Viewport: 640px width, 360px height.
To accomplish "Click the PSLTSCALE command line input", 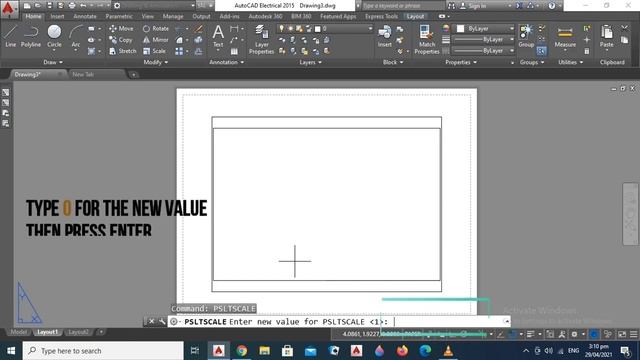I will [339, 322].
